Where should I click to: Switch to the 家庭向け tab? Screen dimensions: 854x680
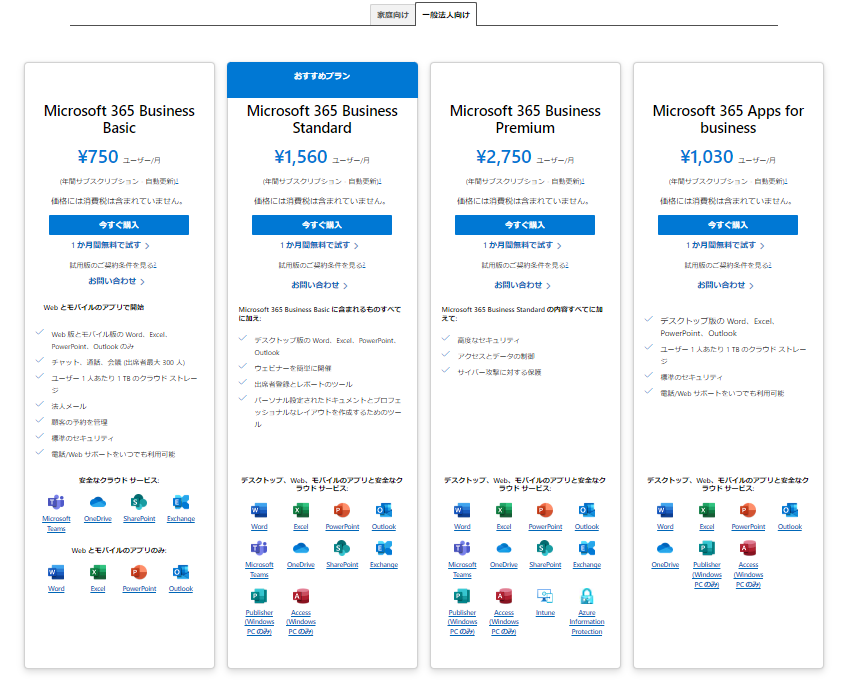(x=392, y=15)
